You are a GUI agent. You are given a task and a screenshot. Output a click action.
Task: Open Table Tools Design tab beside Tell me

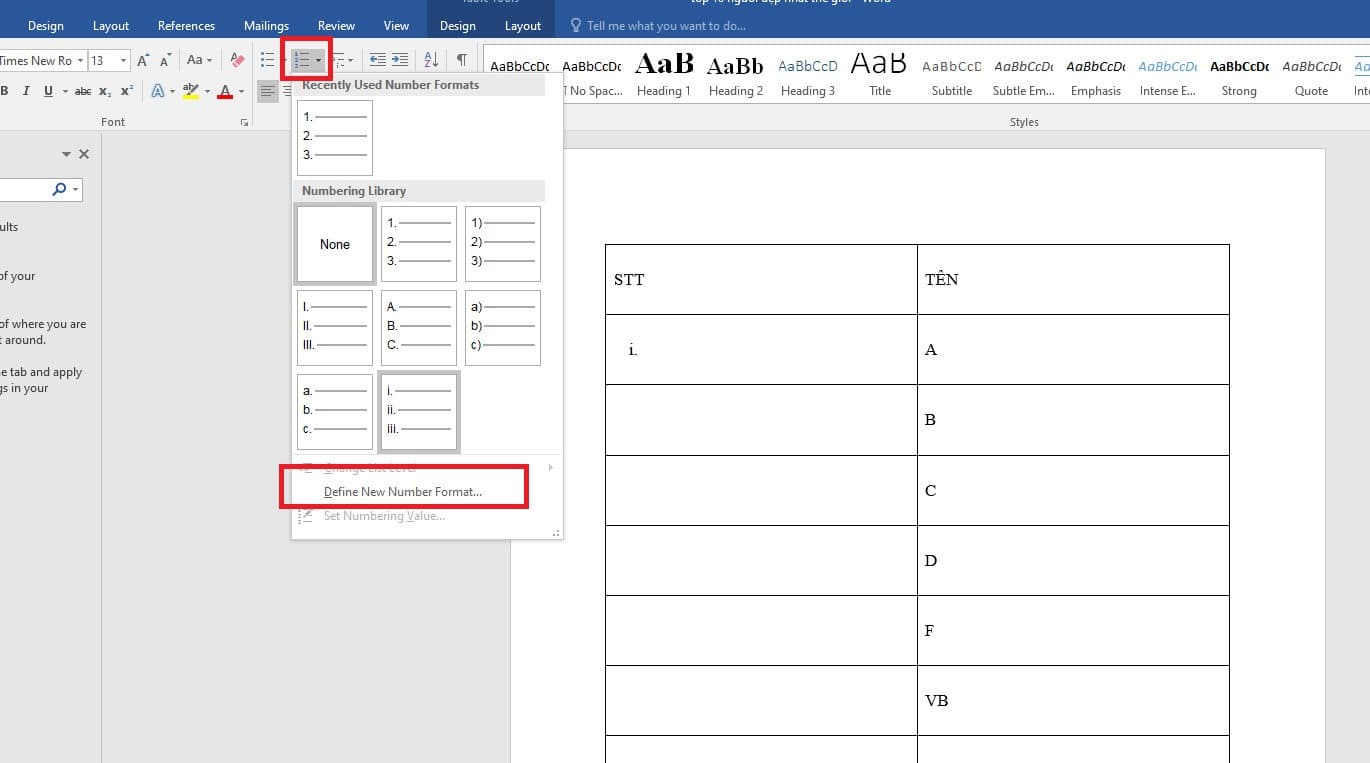click(x=458, y=26)
